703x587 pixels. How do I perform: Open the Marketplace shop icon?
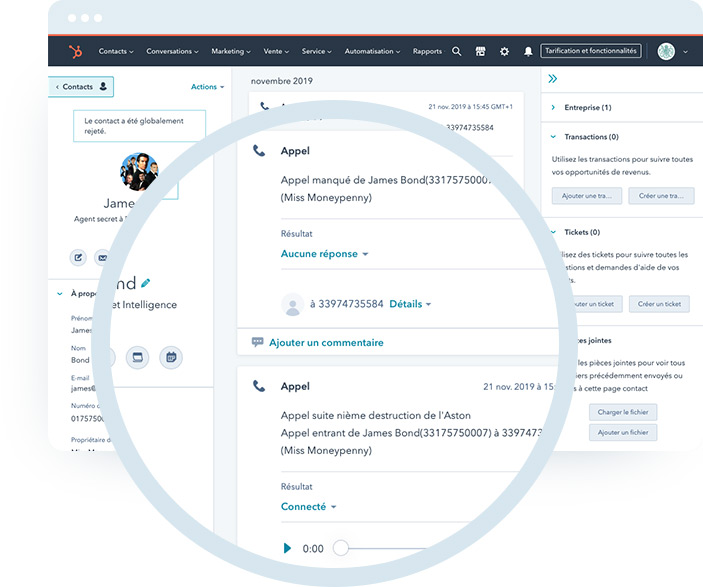pyautogui.click(x=480, y=52)
